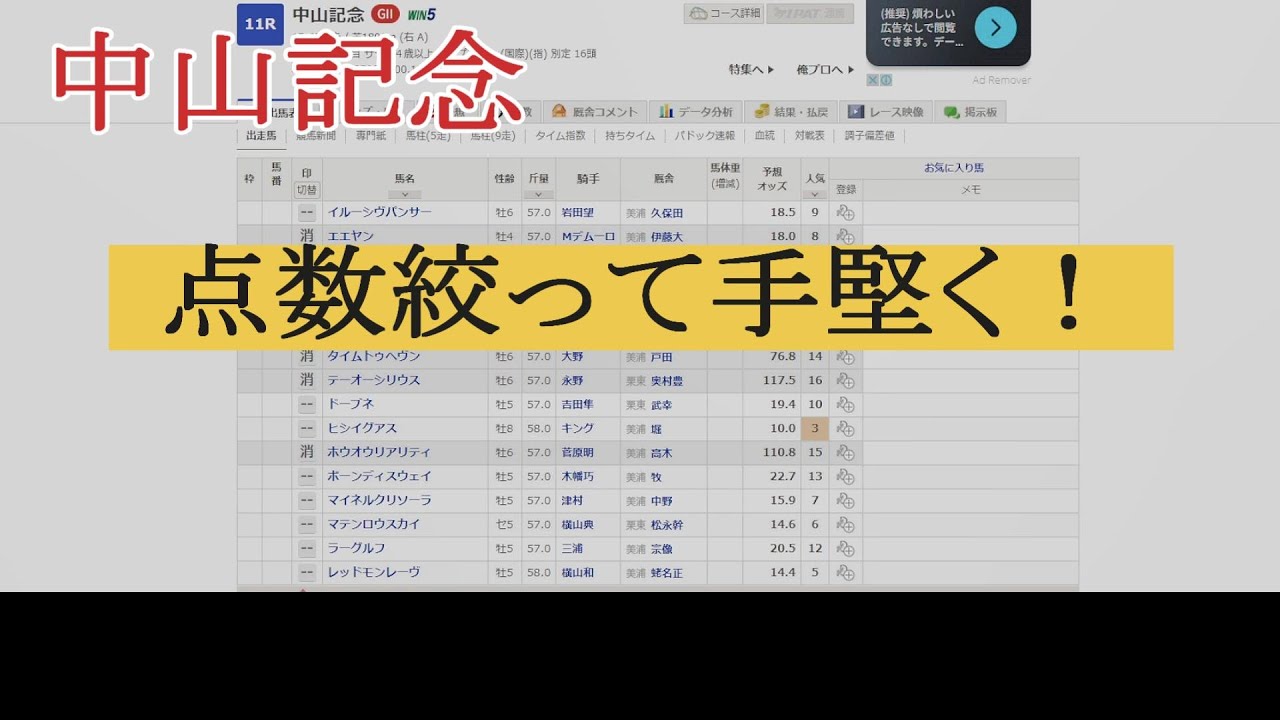Click the info icon under the ad
This screenshot has width=1280, height=720.
tap(886, 80)
